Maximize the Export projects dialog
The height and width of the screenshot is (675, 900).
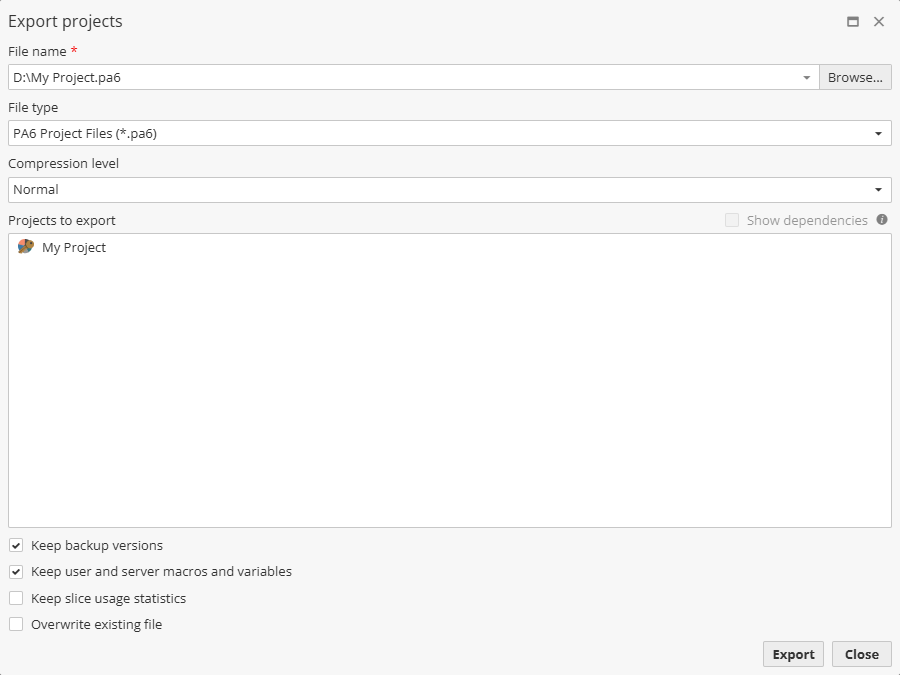(853, 22)
